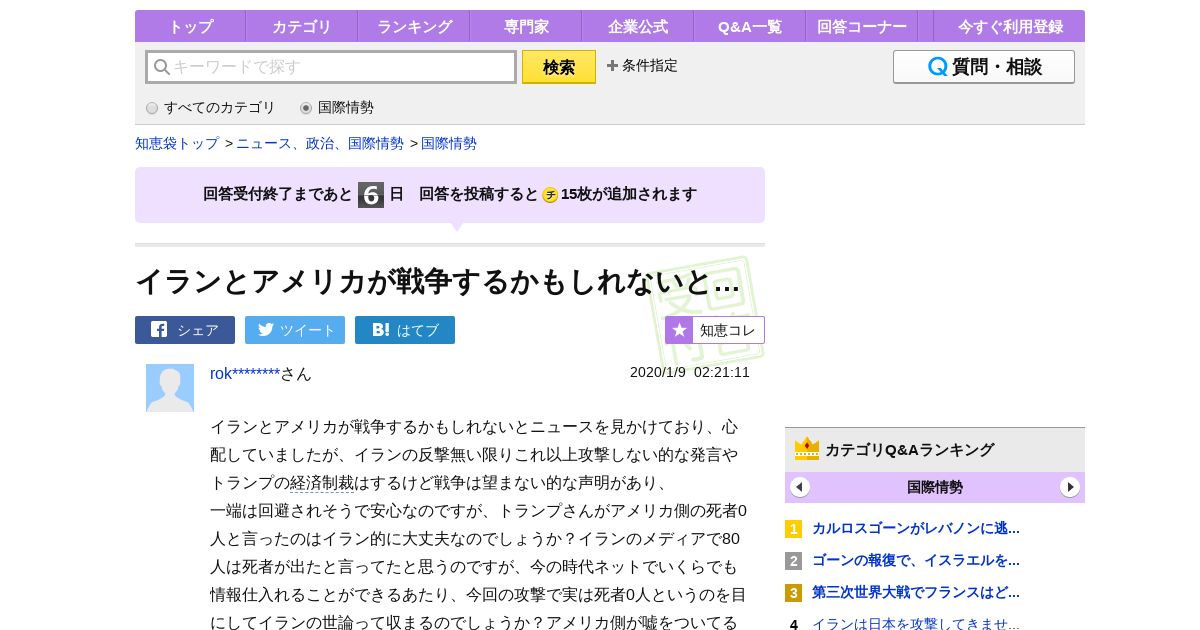Click the plus icon beside 条件指定
The width and height of the screenshot is (1200, 630).
pos(612,65)
